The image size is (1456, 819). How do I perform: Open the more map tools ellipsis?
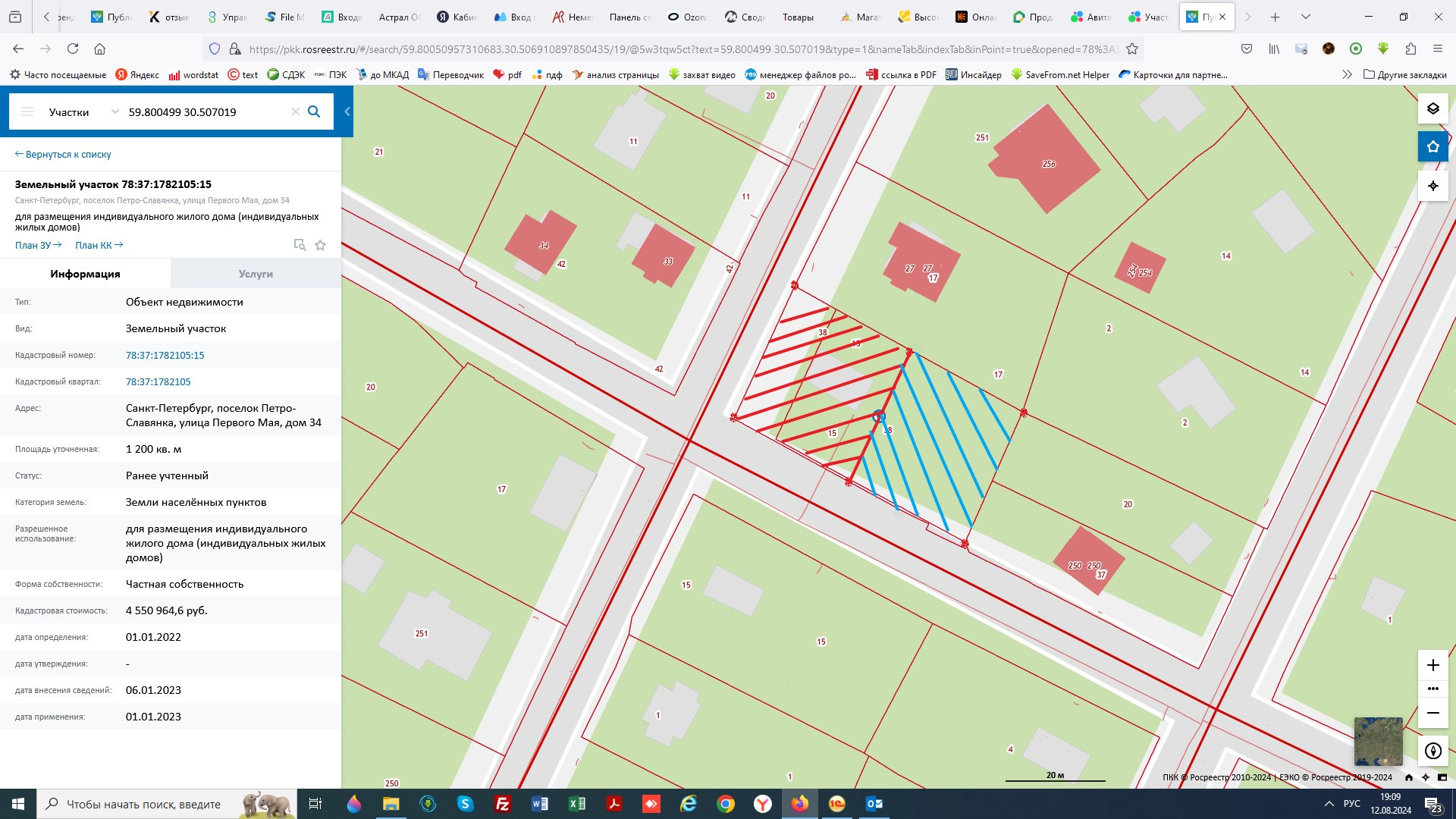coord(1432,689)
